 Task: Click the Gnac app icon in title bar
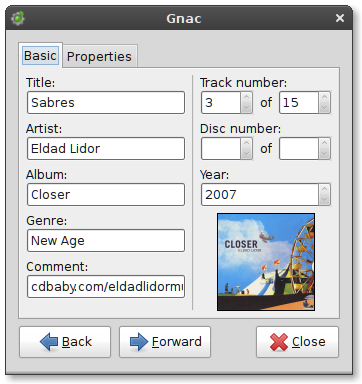point(18,18)
